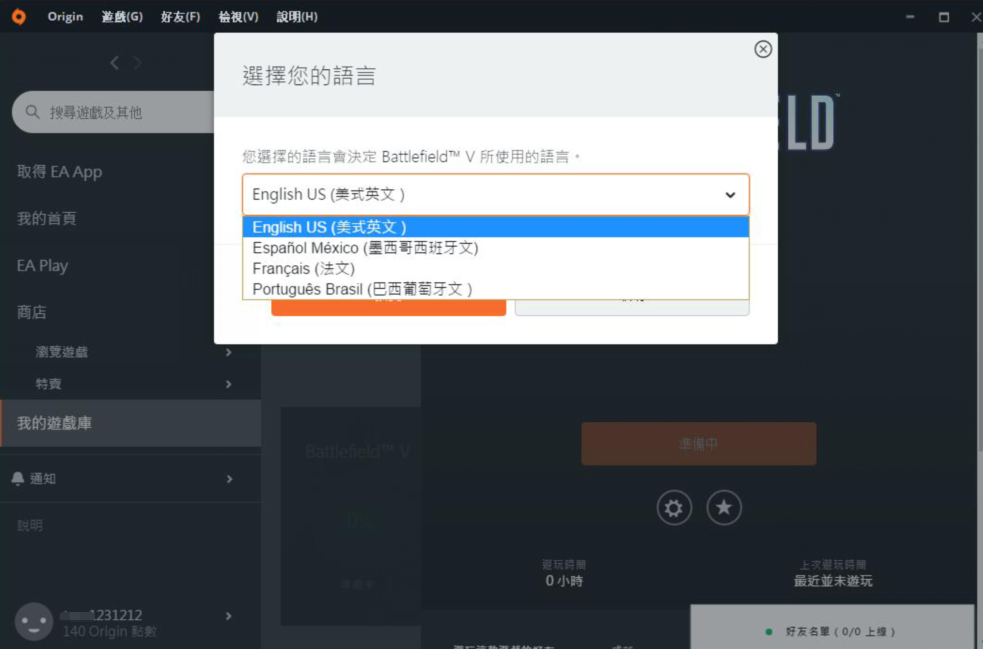Viewport: 983px width, 649px height.
Task: Open 好友名單 (0/0 上線) chat bar
Action: 832,629
